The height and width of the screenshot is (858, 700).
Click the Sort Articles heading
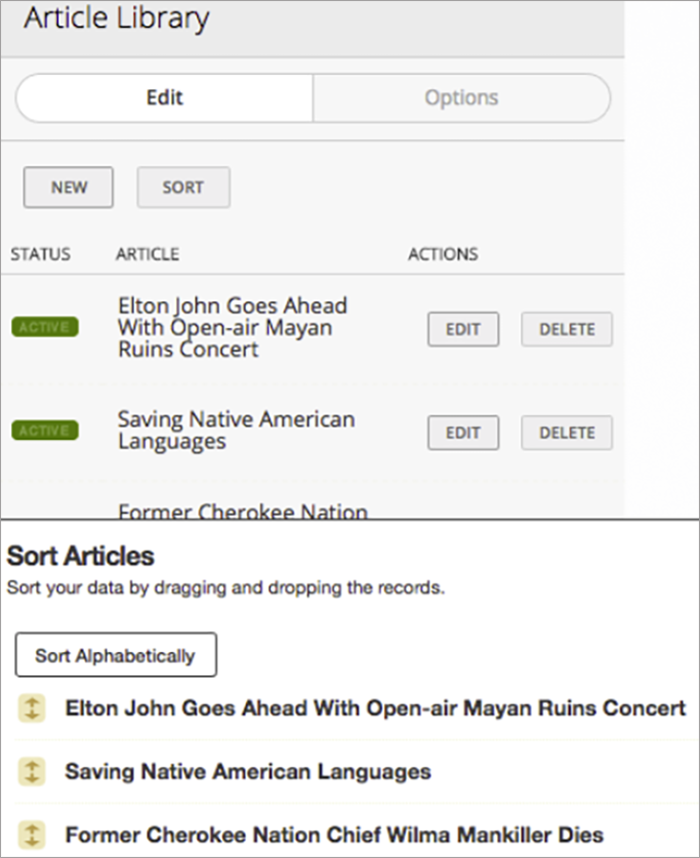[80, 556]
